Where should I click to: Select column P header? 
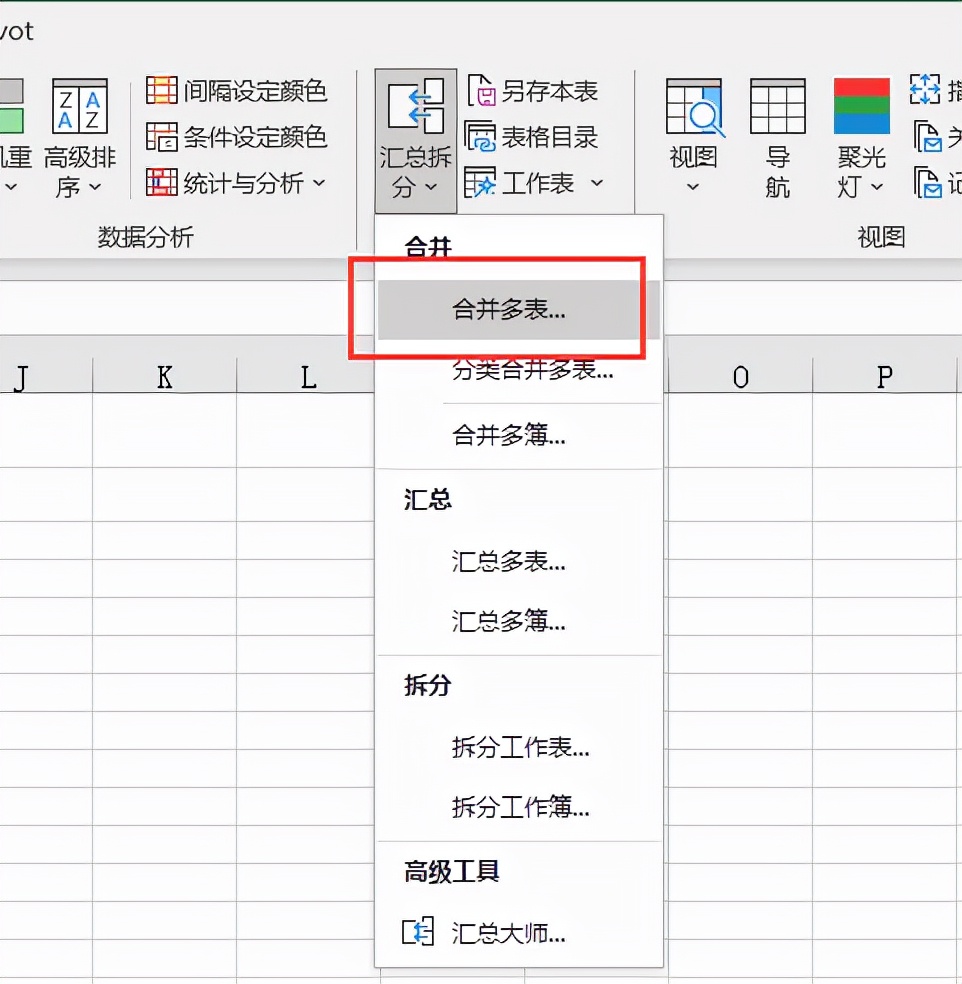(885, 377)
